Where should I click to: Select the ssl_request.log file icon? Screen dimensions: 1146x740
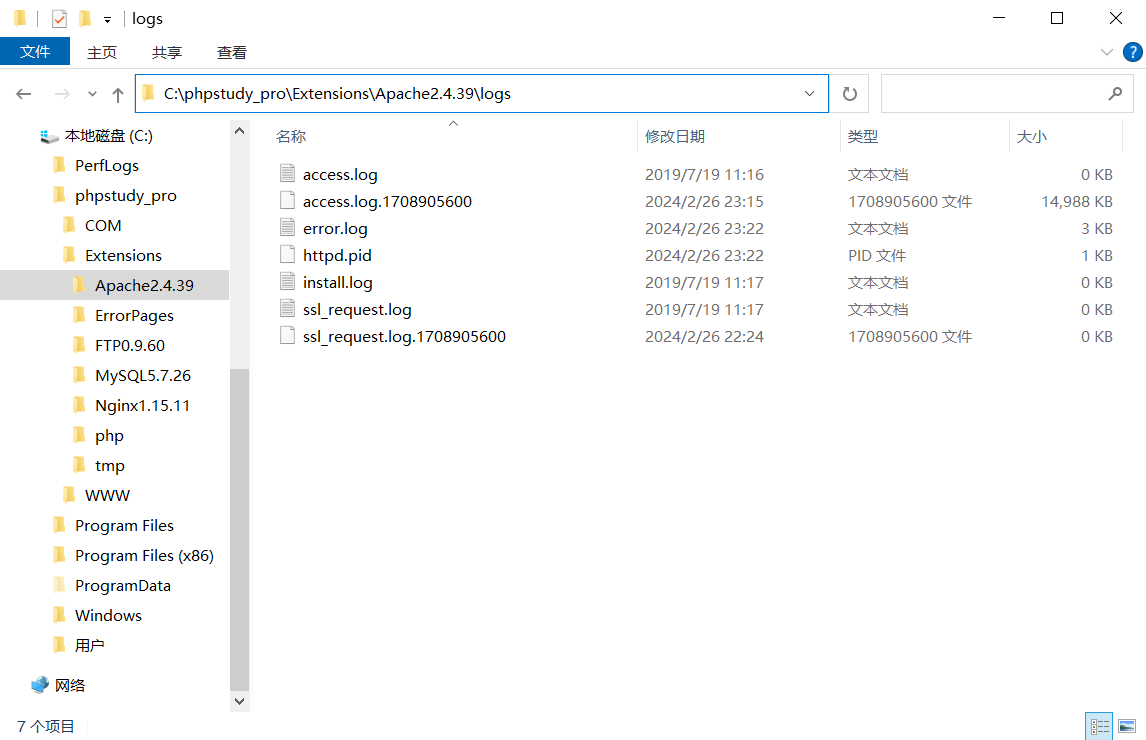(x=287, y=309)
